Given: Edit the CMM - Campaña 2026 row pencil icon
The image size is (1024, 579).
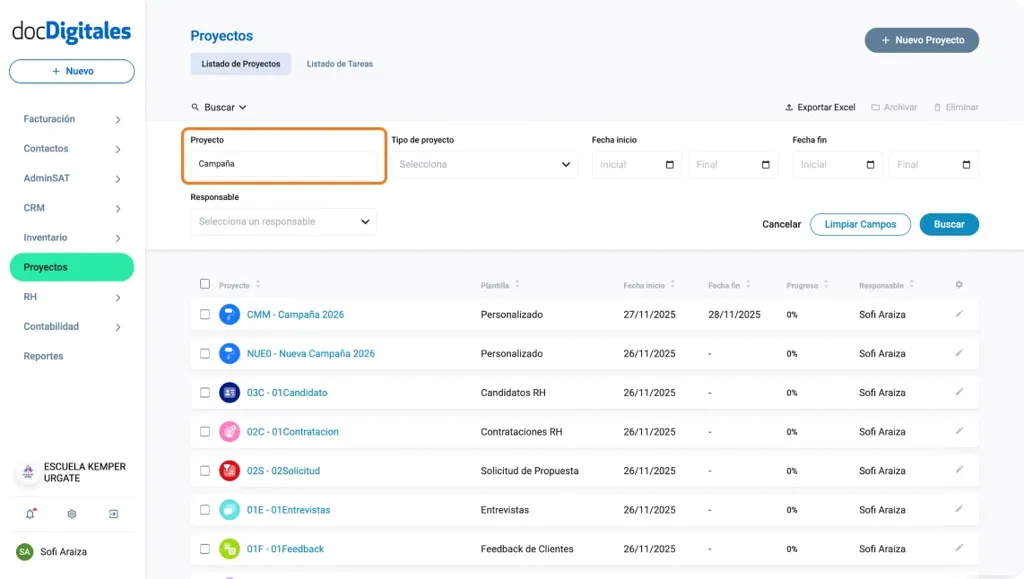Looking at the screenshot, I should 959,313.
